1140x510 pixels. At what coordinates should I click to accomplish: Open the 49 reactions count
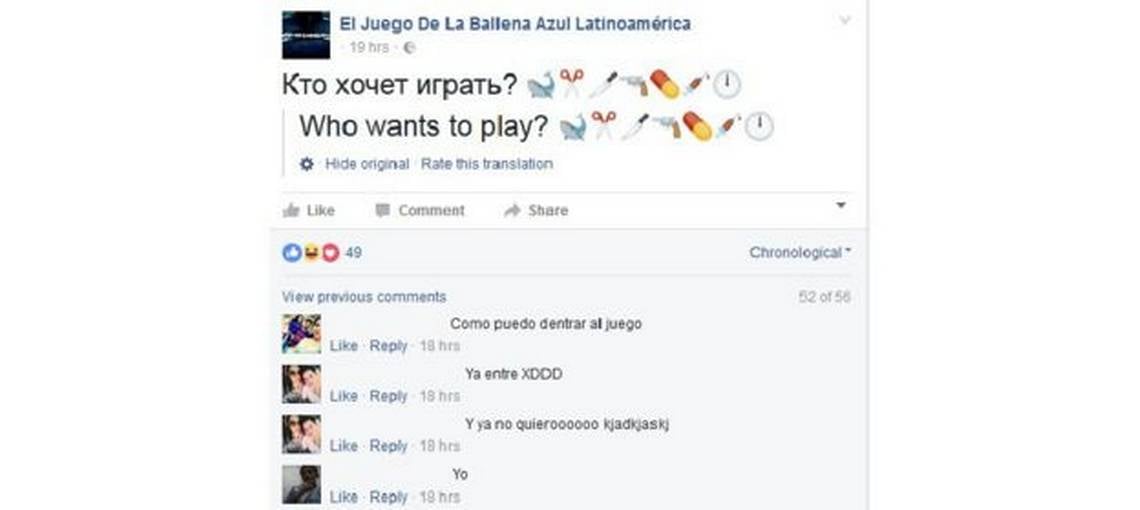(x=353, y=252)
